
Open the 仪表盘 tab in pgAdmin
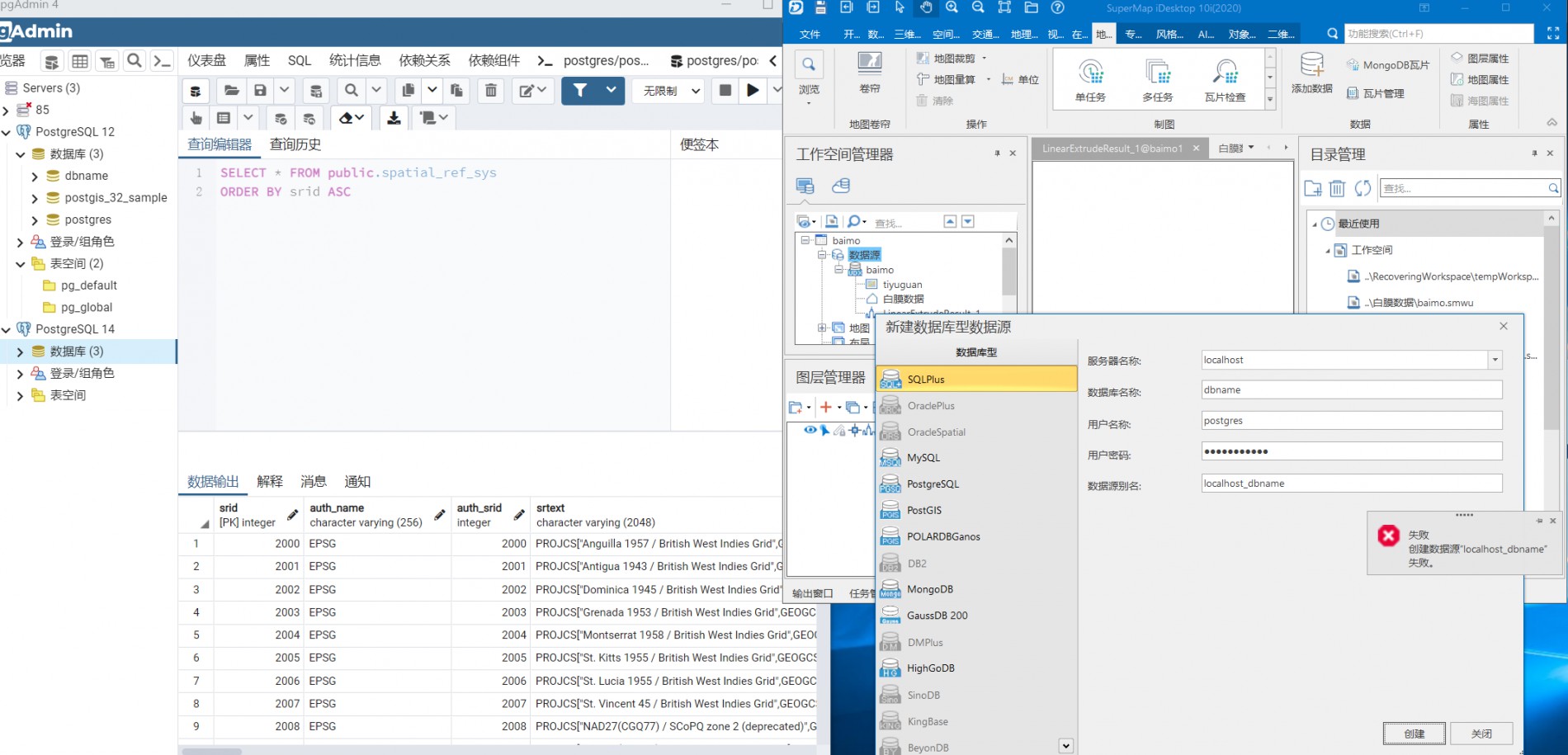206,60
